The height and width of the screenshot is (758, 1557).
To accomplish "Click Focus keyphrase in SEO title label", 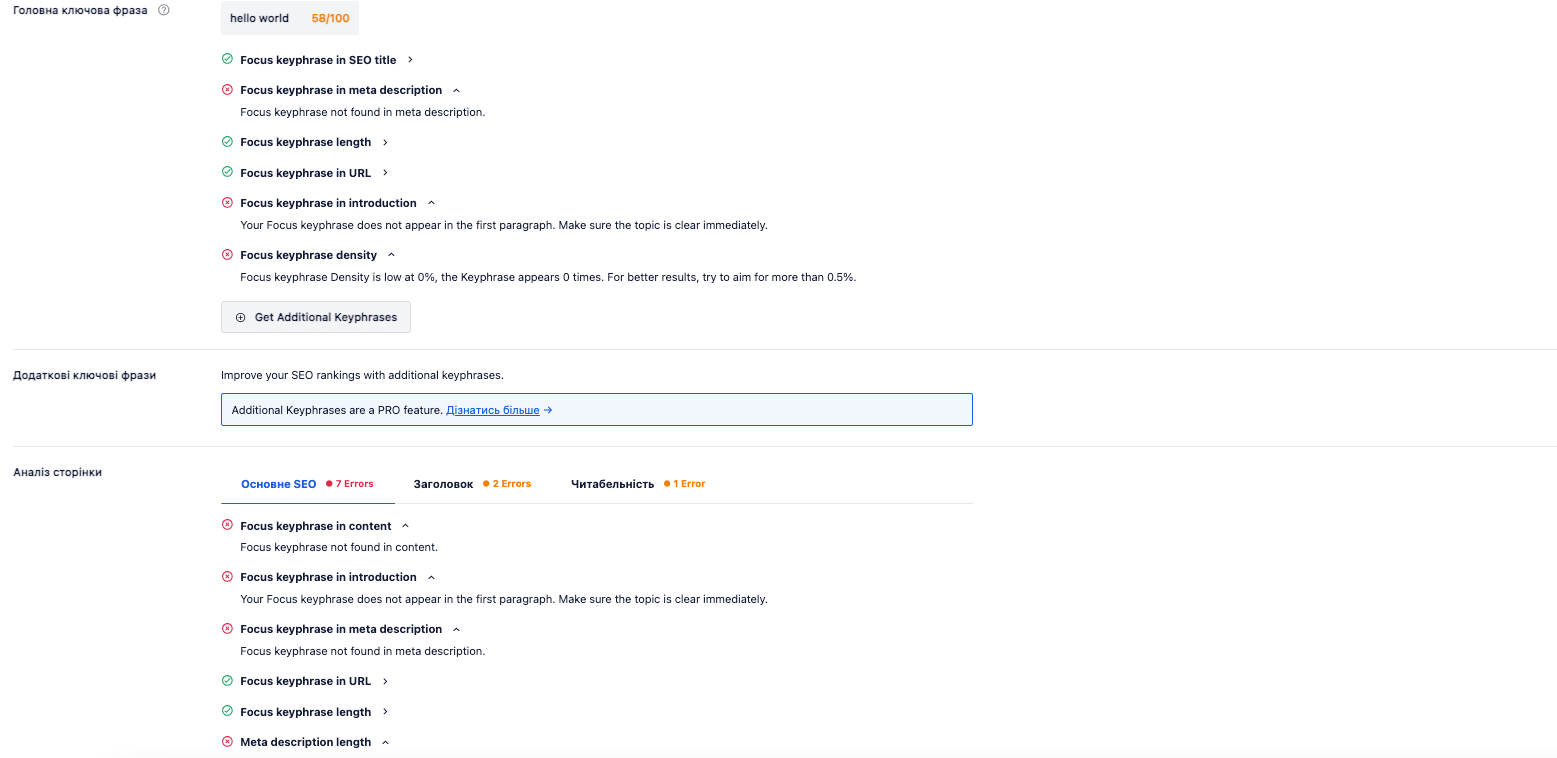I will (318, 60).
